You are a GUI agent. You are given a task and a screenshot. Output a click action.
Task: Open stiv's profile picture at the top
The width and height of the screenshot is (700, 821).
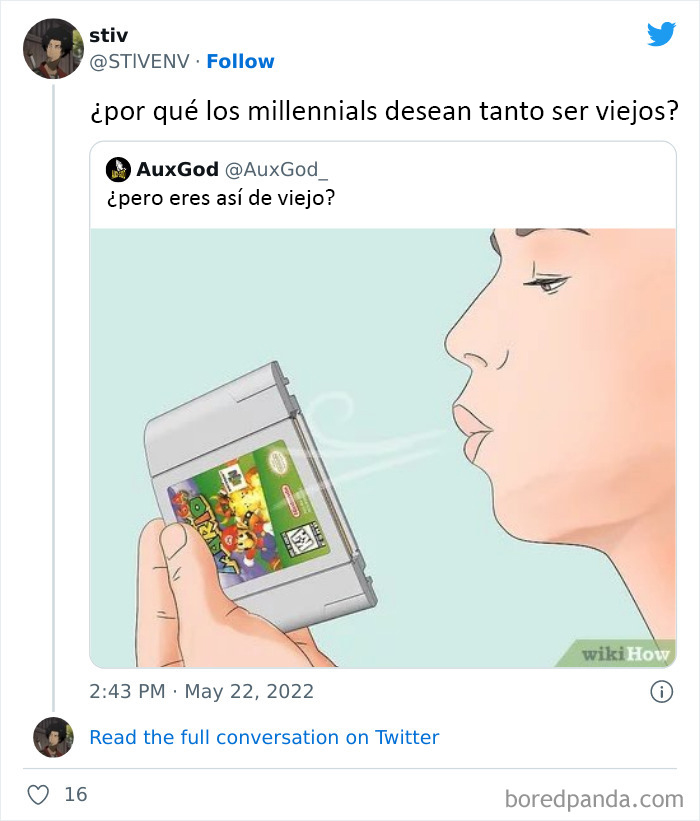52,48
